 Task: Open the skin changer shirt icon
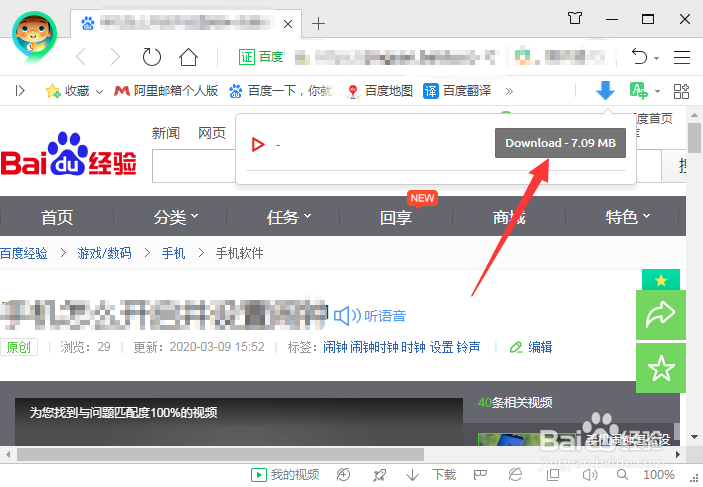tap(574, 18)
